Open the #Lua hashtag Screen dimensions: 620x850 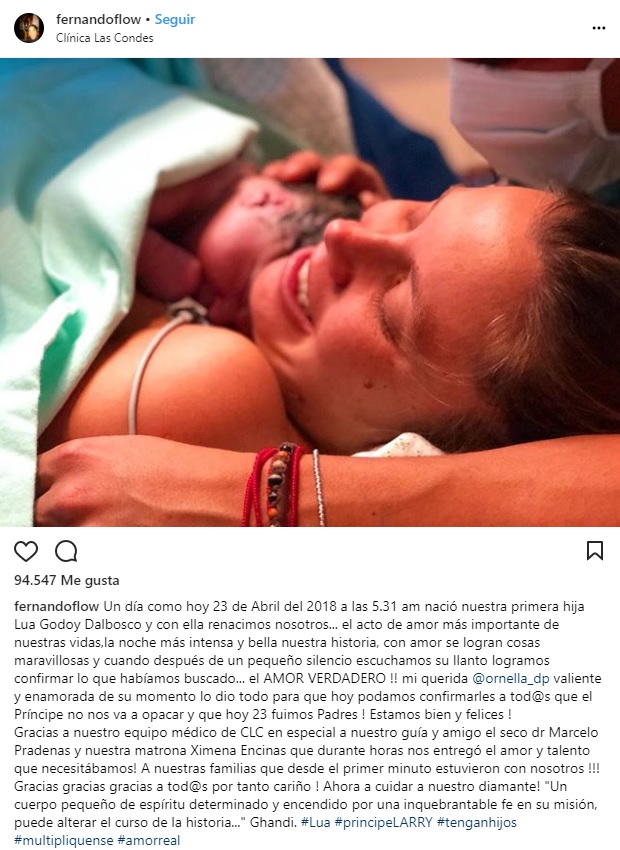tap(315, 822)
